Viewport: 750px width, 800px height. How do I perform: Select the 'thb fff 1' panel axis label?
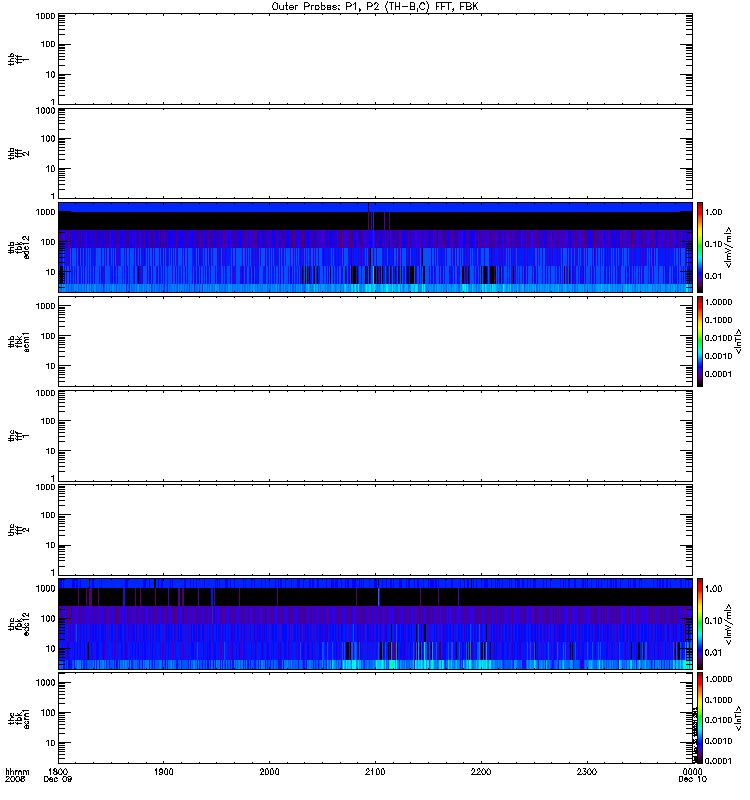click(18, 59)
